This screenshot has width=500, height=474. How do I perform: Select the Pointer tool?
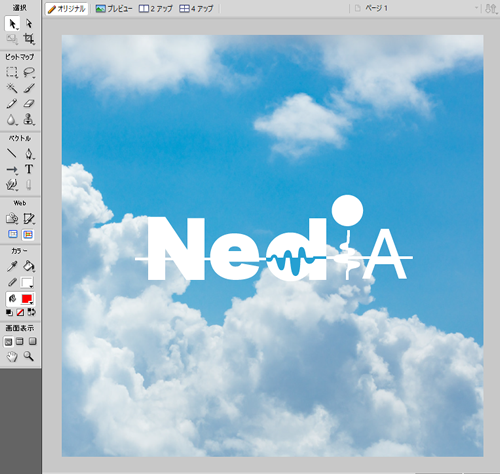(x=12, y=24)
